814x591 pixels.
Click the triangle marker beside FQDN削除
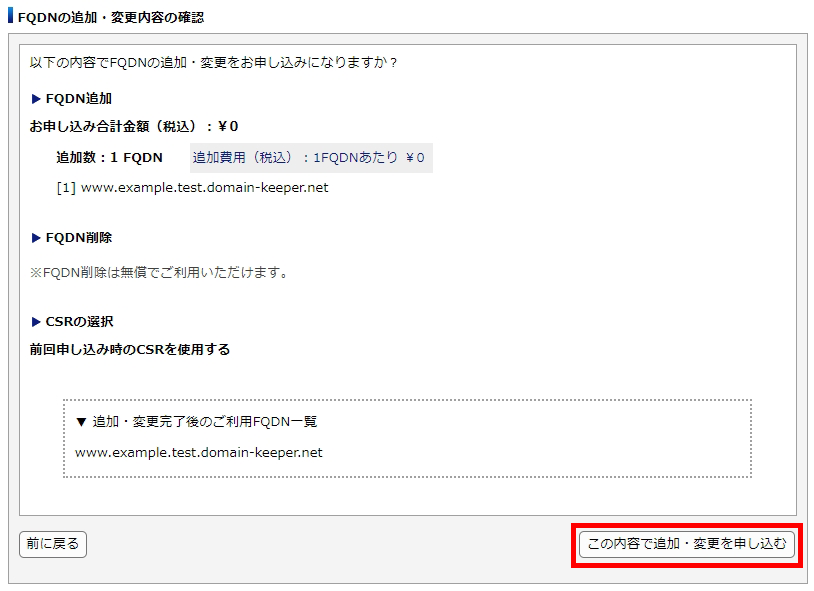click(36, 238)
